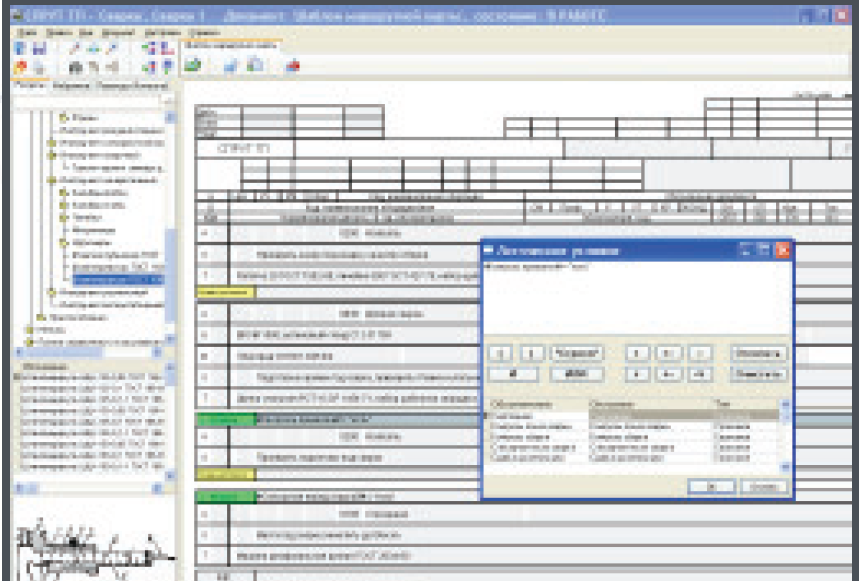
Task: Open the third, shortest menu in the menu bar
Action: pos(85,33)
